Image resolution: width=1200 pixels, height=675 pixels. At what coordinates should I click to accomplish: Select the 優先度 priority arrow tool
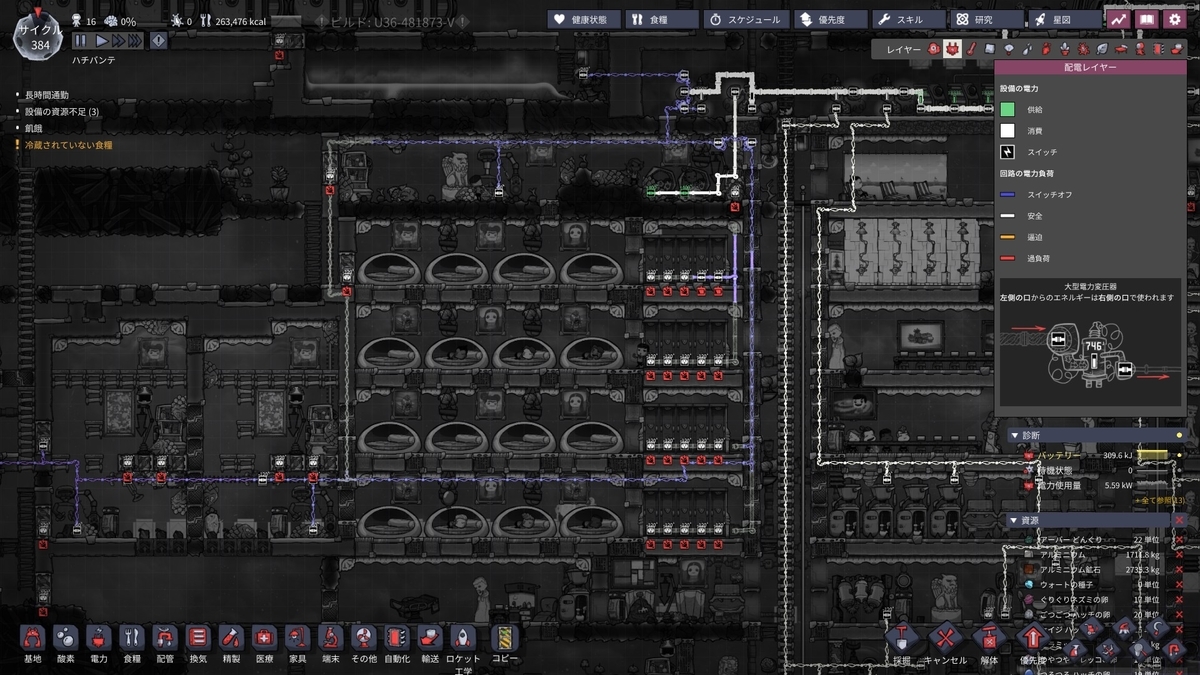click(x=1033, y=638)
